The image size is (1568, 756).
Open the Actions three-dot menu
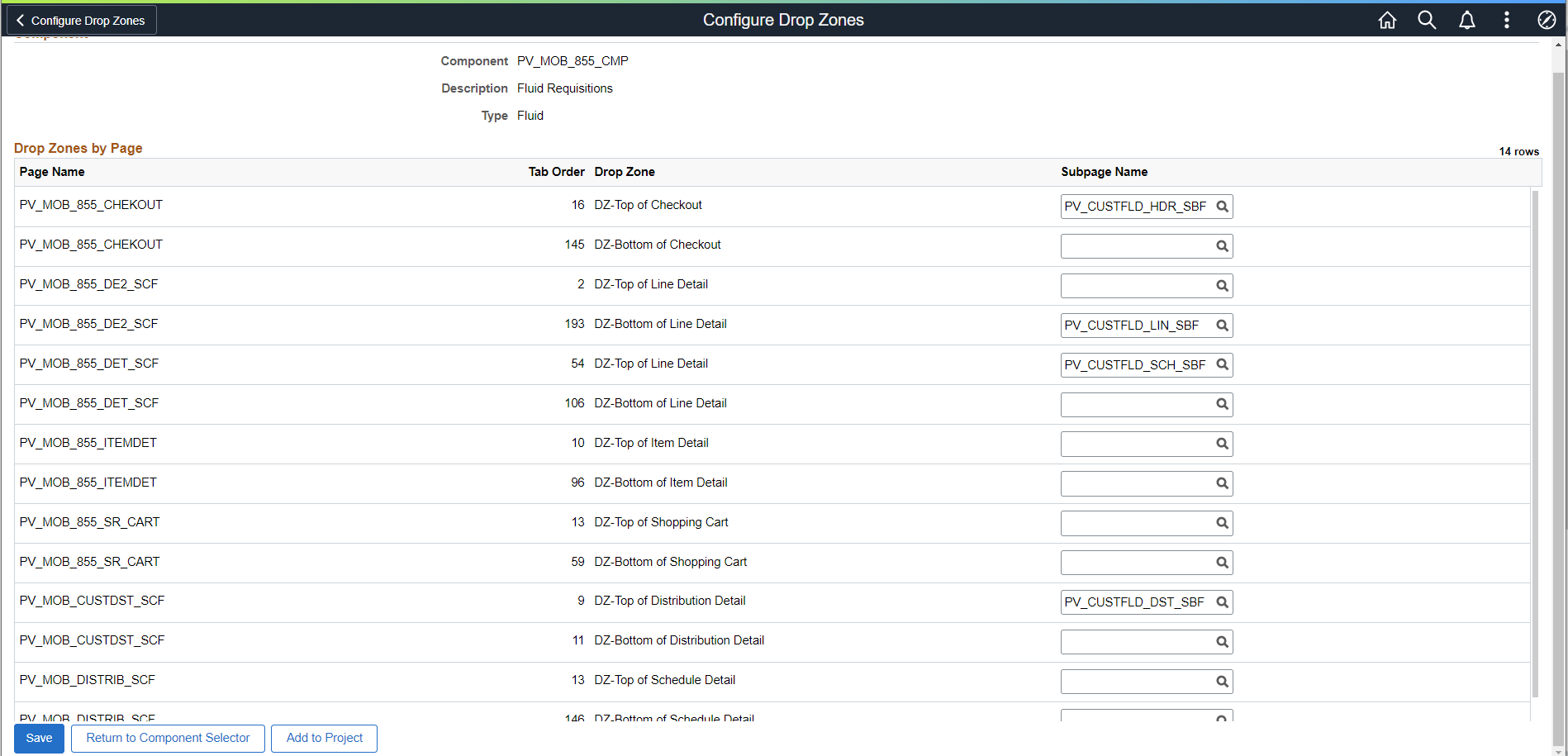pos(1507,21)
